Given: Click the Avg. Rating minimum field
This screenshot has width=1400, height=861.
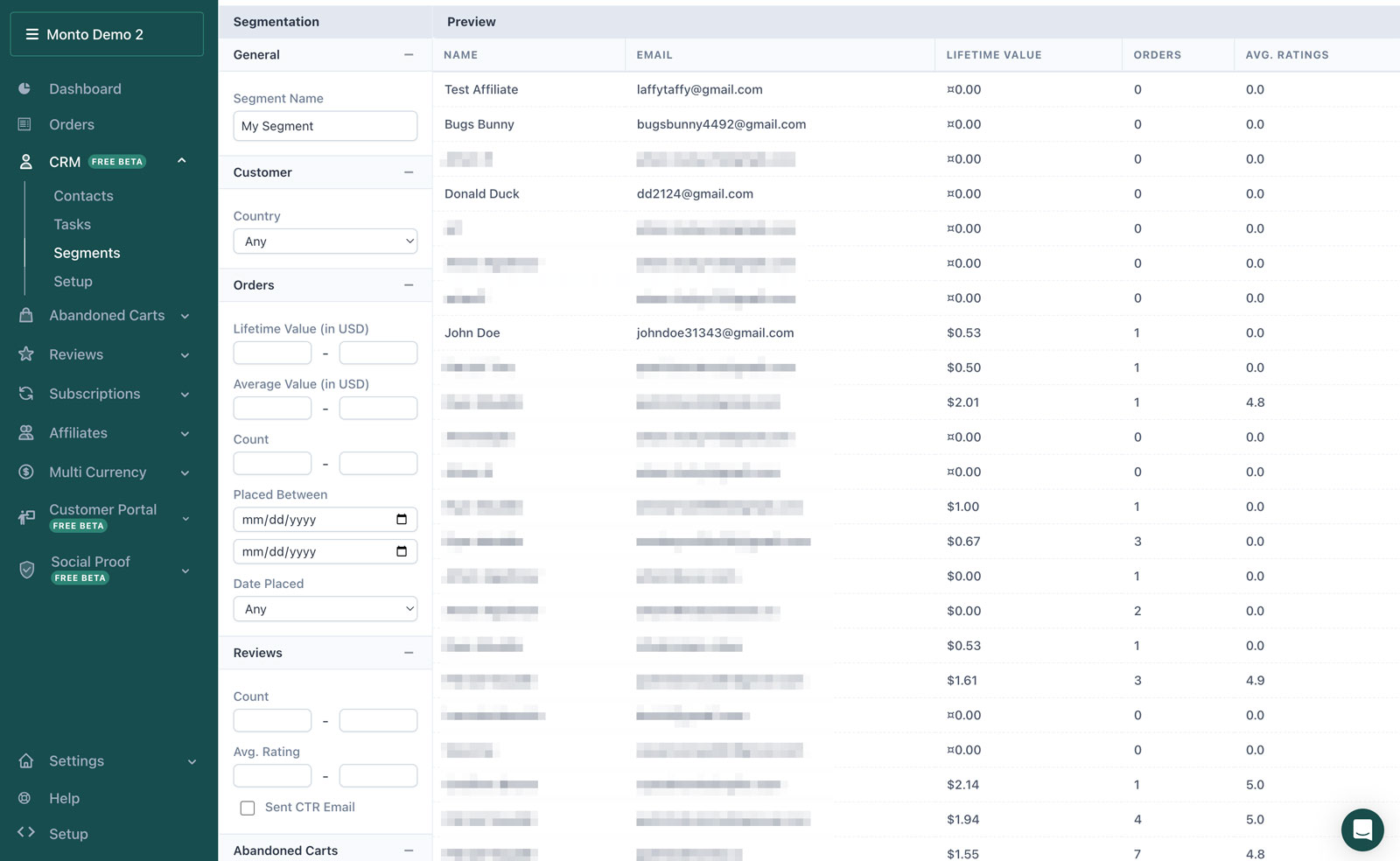Looking at the screenshot, I should pyautogui.click(x=272, y=775).
